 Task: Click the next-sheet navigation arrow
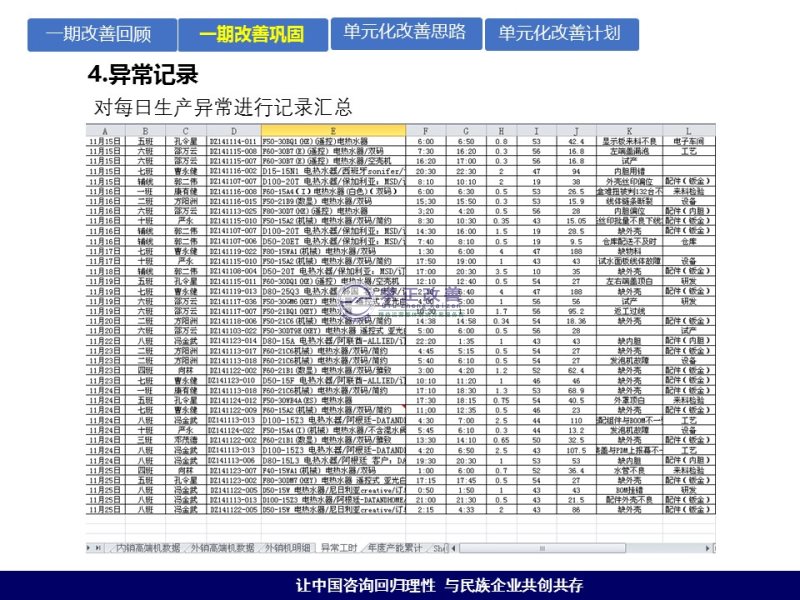(89, 547)
